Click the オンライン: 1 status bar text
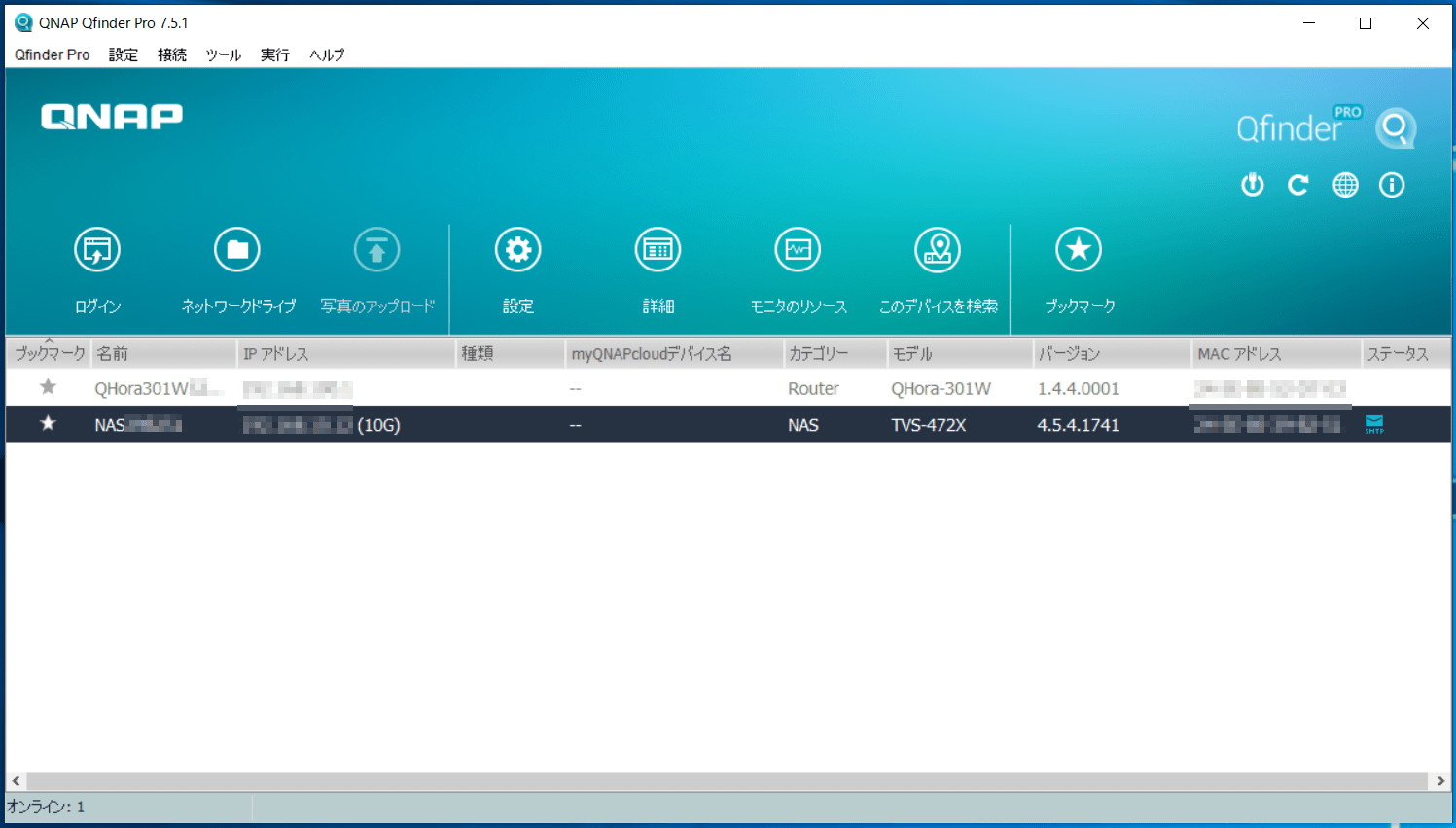1456x828 pixels. 46,807
